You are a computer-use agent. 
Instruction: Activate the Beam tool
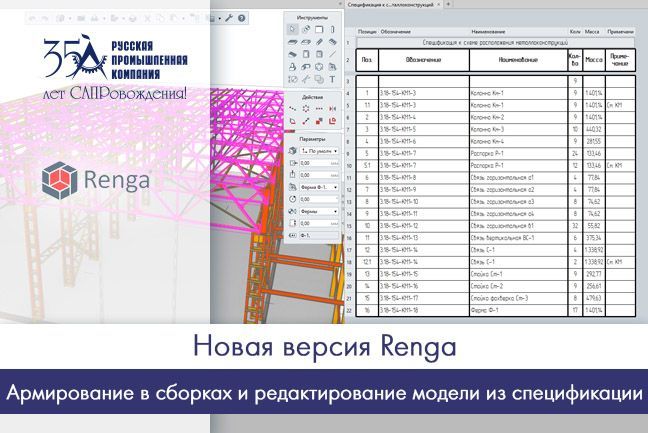tap(319, 42)
